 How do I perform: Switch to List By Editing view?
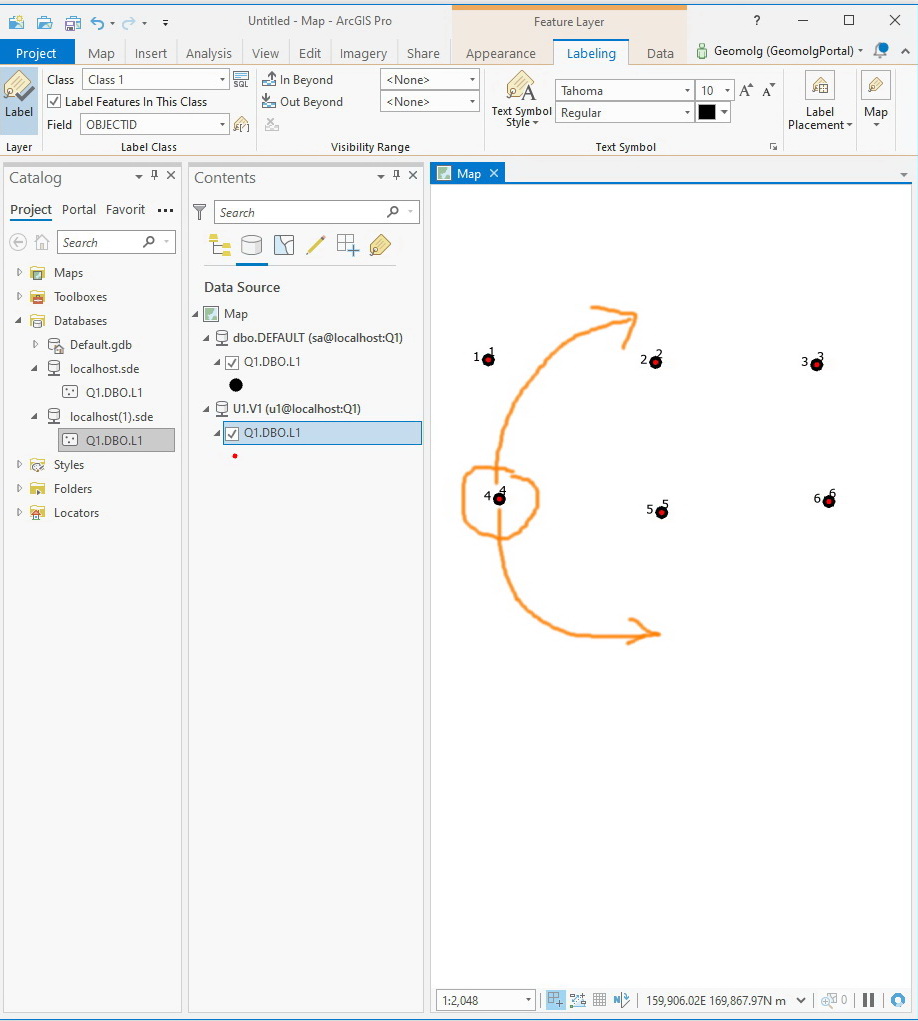[316, 245]
